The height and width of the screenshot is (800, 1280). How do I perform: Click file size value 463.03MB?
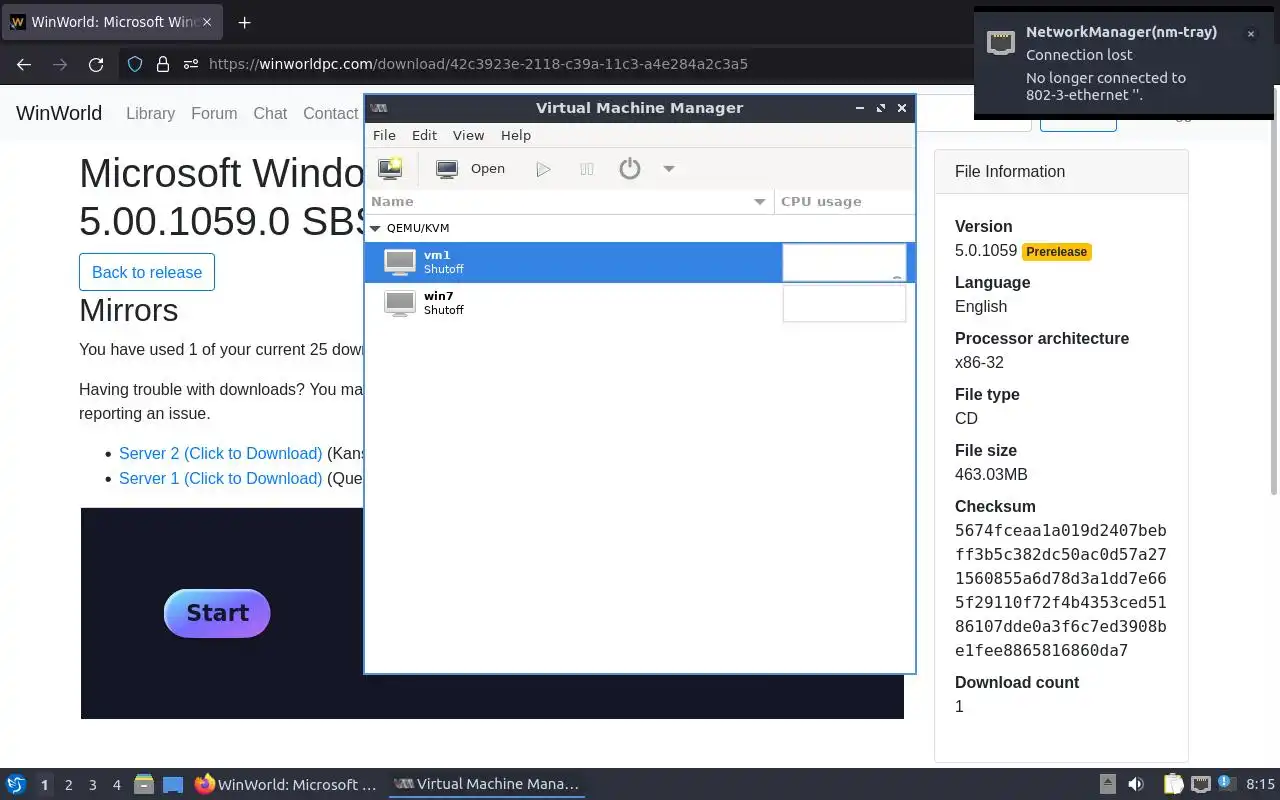click(991, 474)
